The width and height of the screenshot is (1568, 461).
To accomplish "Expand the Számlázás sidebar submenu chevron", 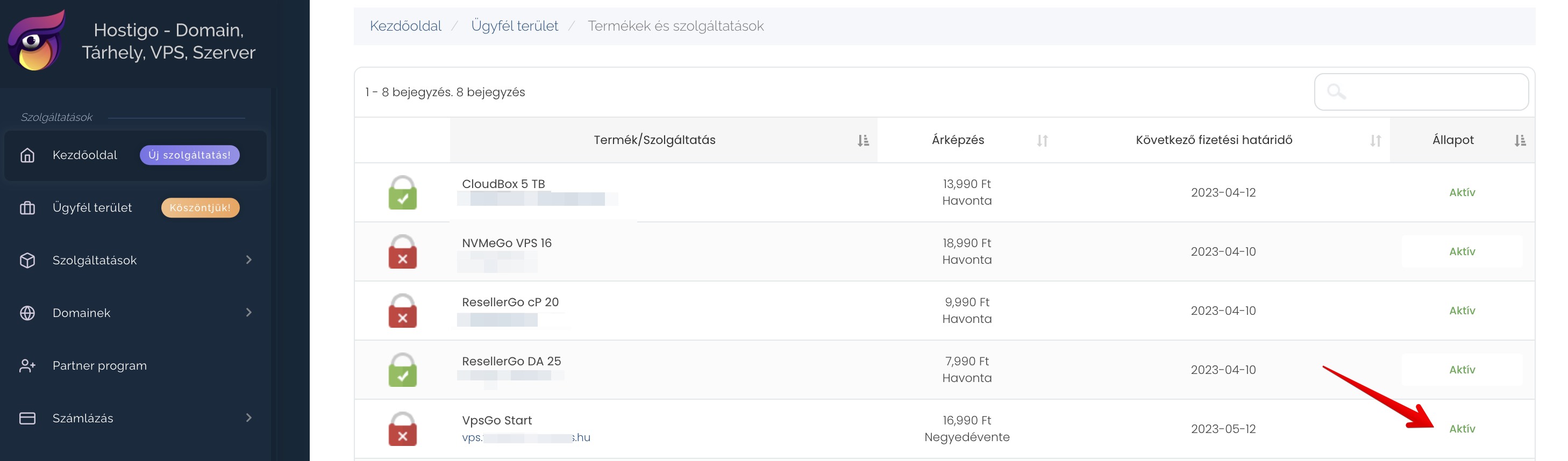I will (248, 418).
